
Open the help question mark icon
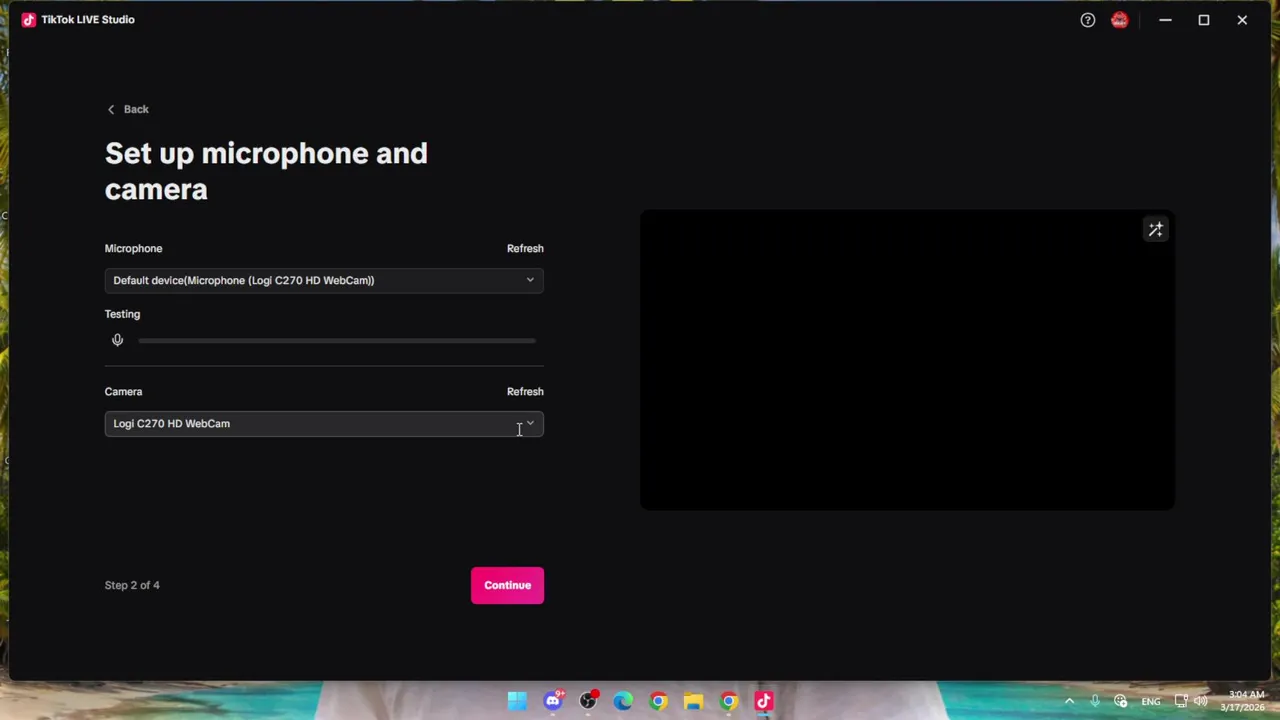tap(1088, 20)
